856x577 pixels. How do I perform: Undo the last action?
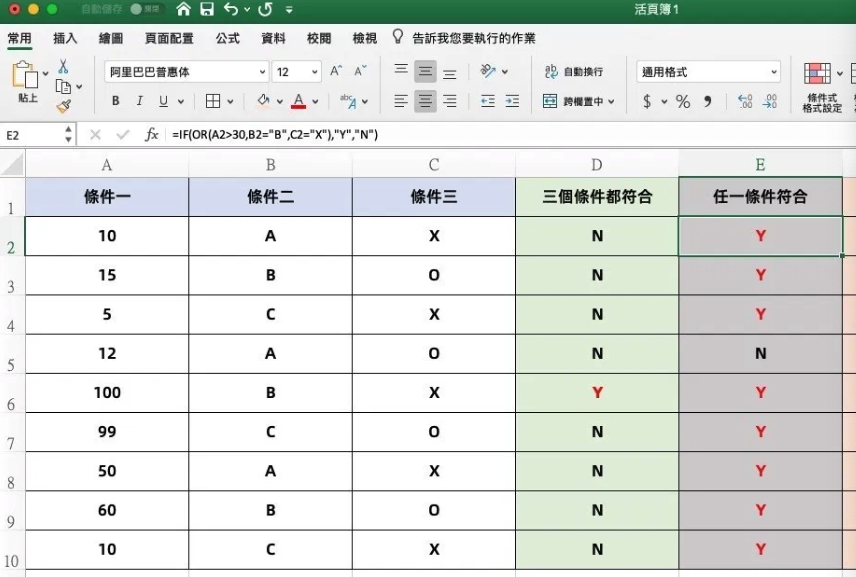click(x=230, y=9)
